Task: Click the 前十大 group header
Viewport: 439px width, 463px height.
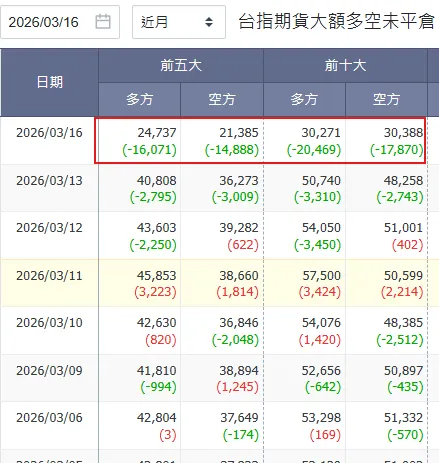Action: (x=345, y=65)
